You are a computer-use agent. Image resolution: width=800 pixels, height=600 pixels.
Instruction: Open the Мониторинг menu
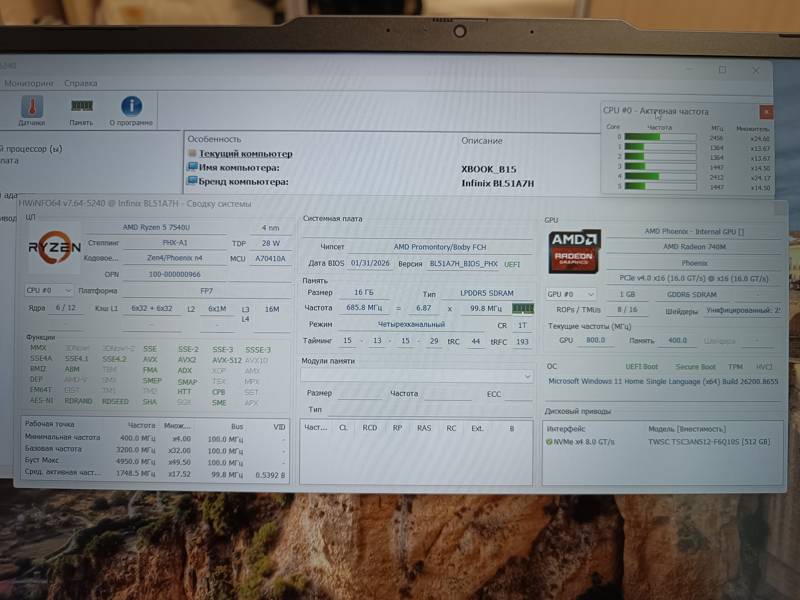29,83
